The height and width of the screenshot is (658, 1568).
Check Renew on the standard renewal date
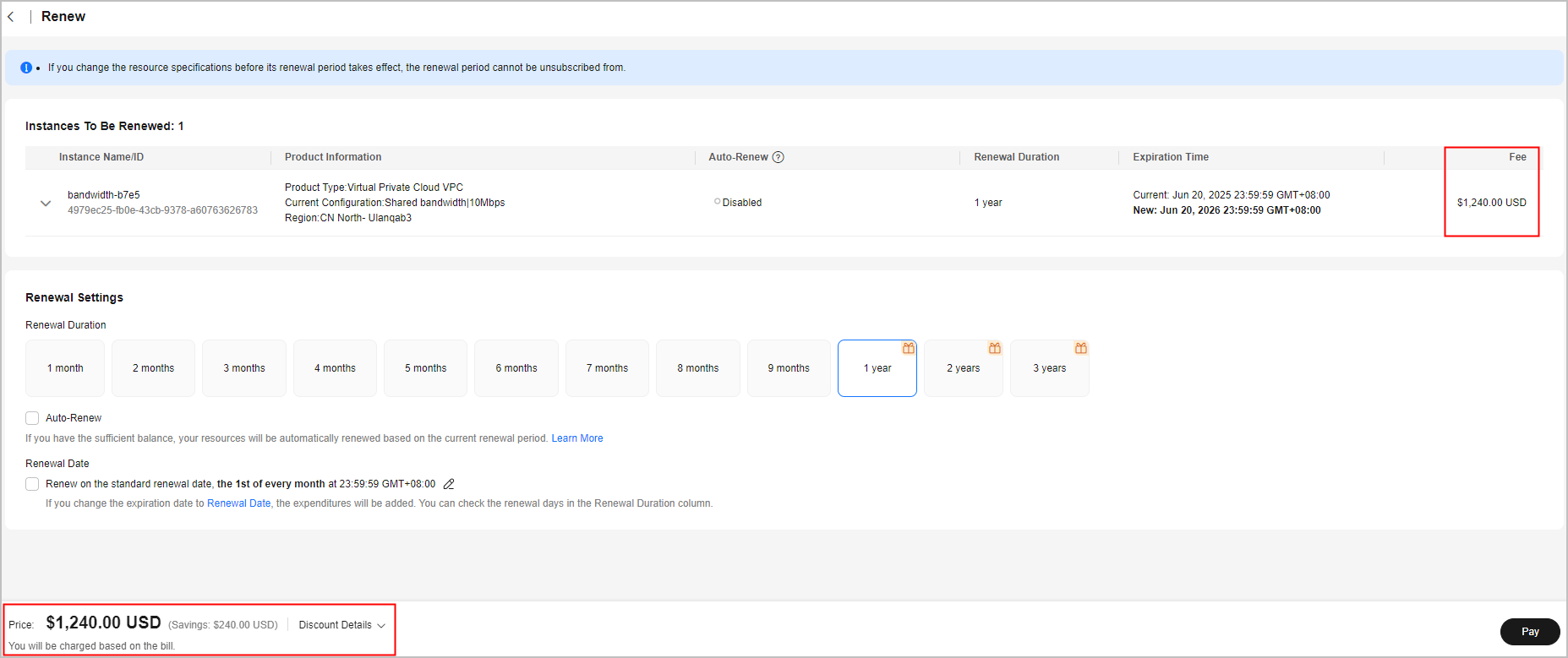(x=32, y=484)
